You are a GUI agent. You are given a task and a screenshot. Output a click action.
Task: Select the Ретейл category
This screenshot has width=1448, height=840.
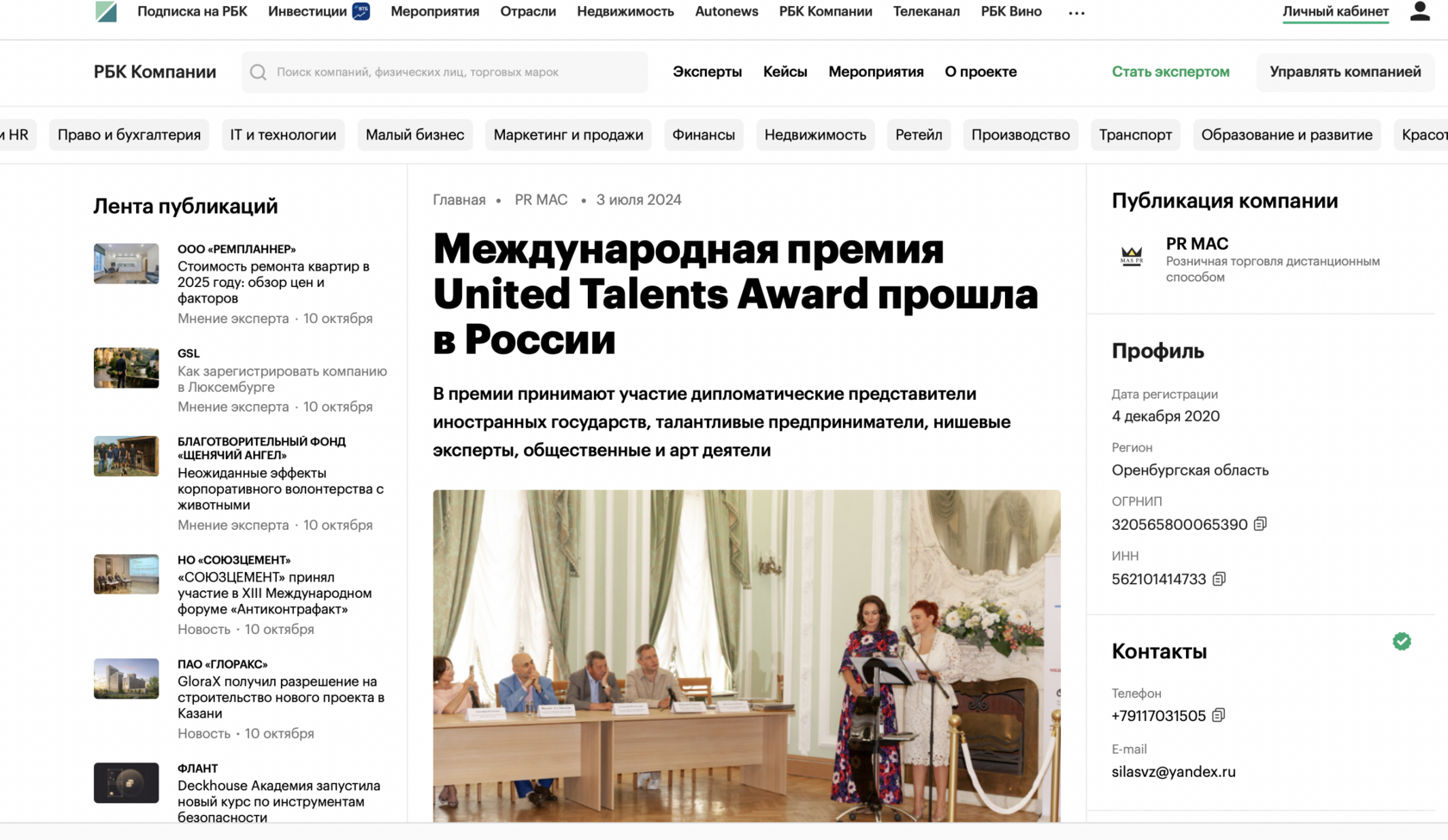coord(919,134)
